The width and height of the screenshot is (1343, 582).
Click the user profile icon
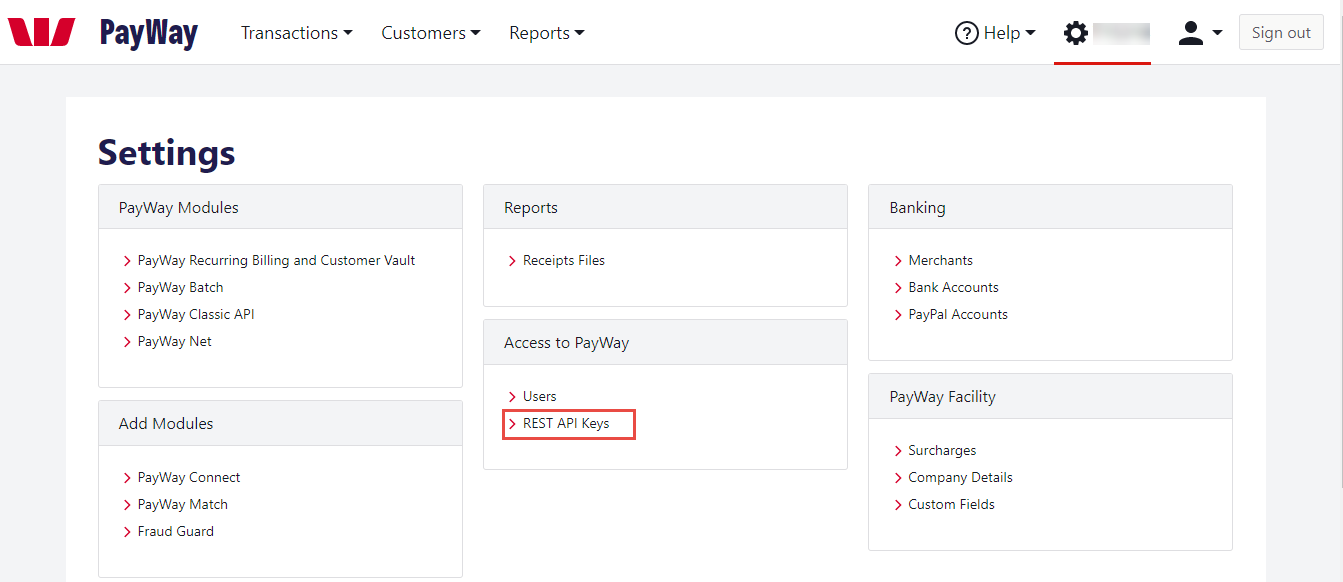[1190, 33]
